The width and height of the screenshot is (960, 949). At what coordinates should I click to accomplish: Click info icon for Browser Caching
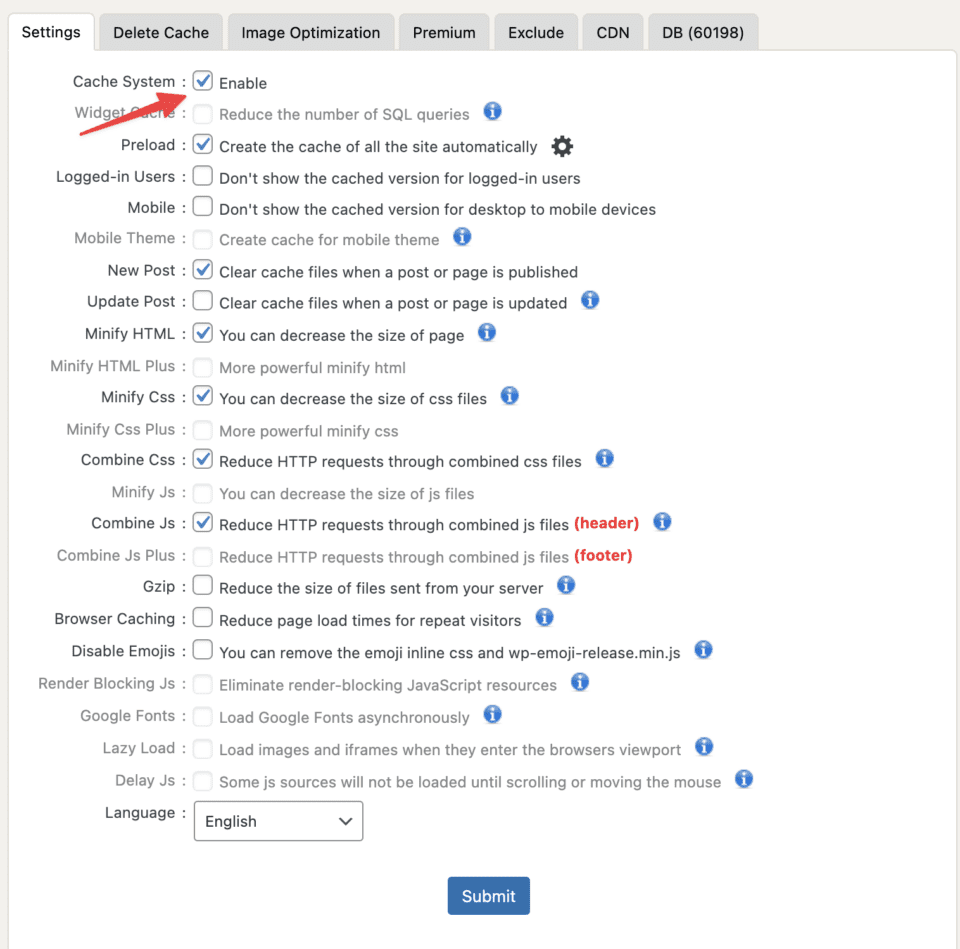tap(544, 617)
